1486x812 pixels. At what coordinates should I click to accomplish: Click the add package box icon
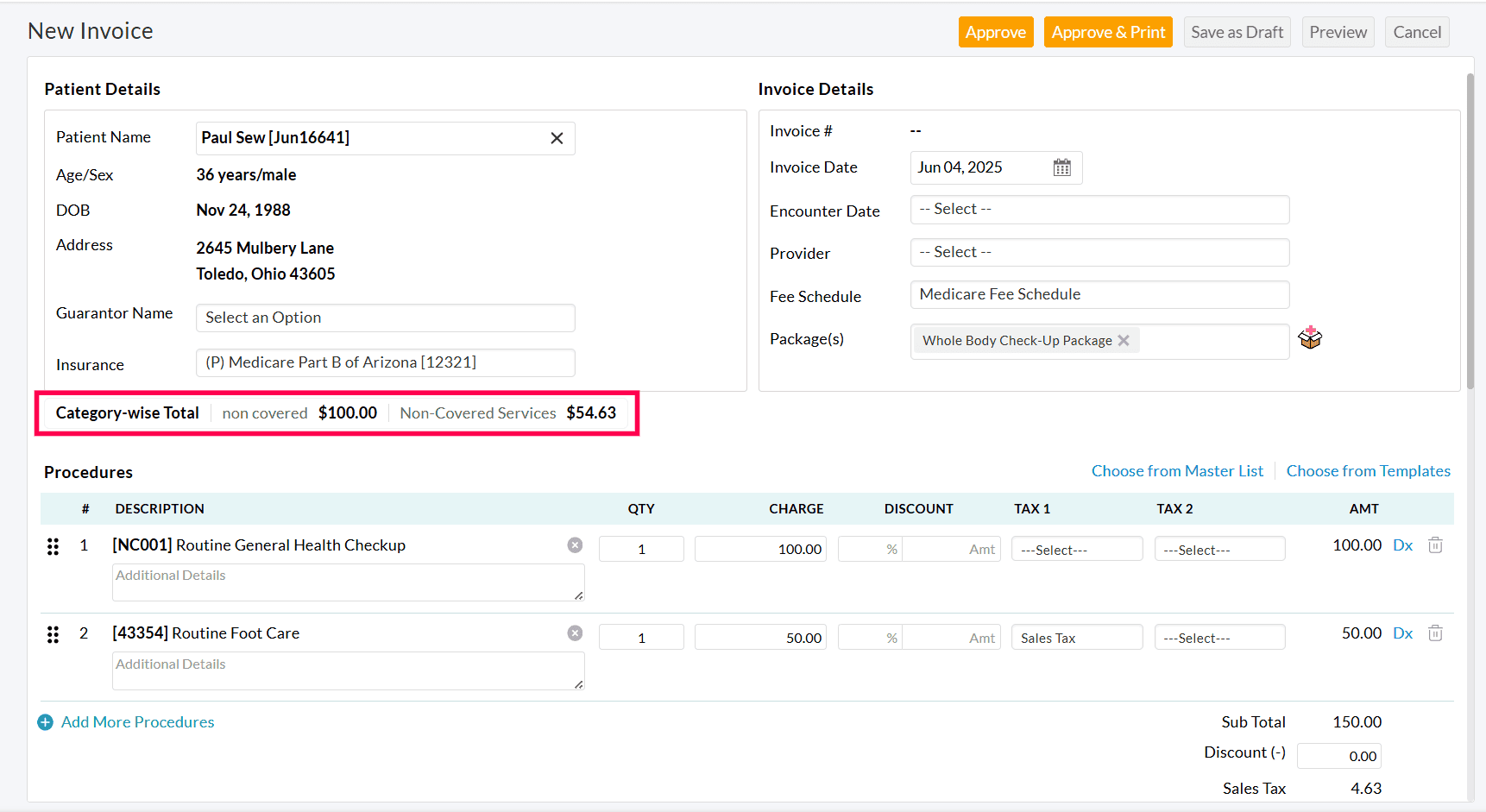1310,338
